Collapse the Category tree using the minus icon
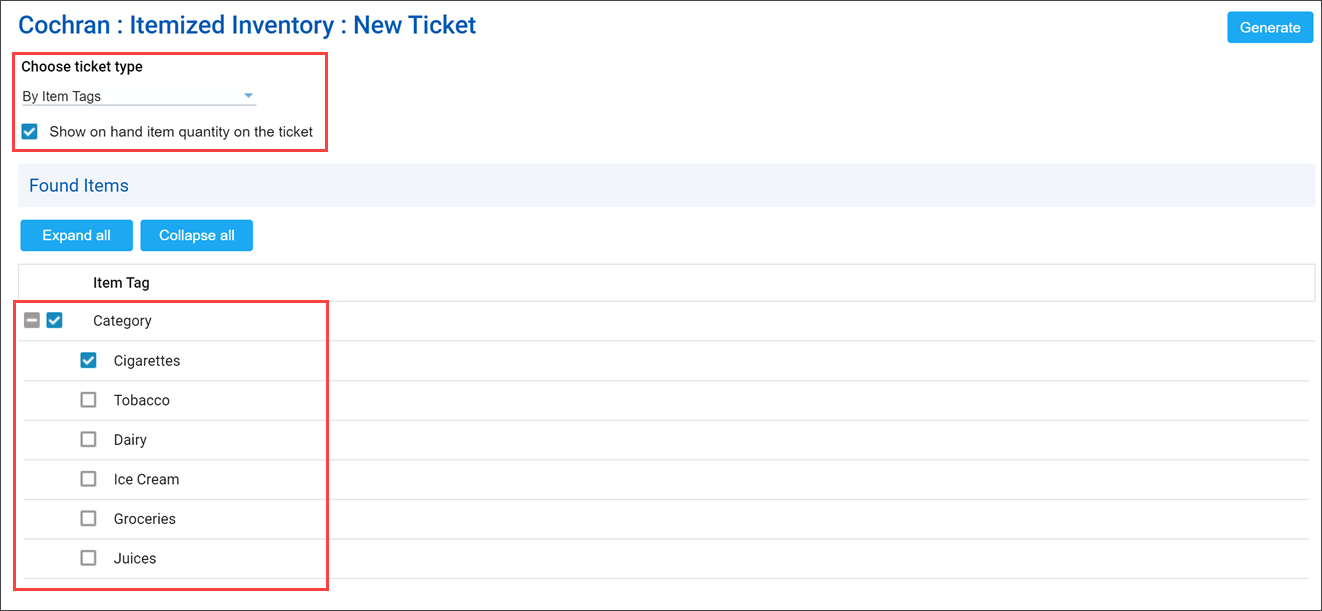 coord(31,320)
